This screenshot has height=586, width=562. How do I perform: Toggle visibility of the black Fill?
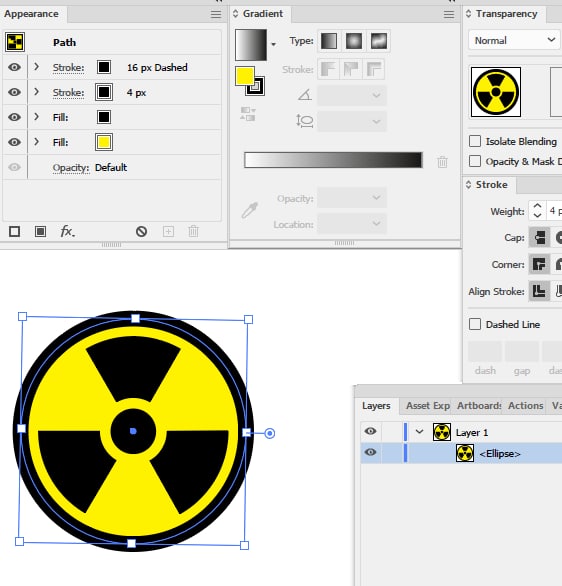pyautogui.click(x=15, y=117)
